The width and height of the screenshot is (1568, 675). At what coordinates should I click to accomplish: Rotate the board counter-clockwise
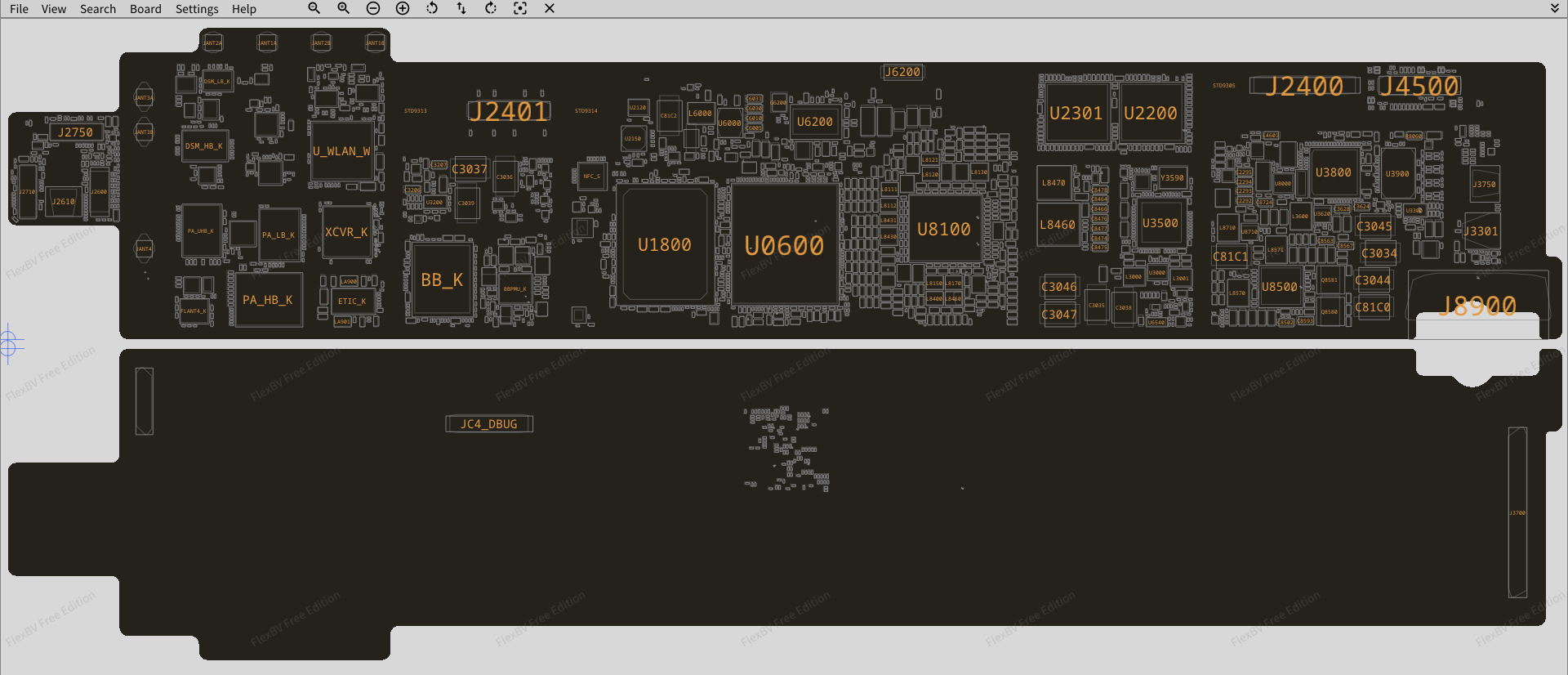click(x=432, y=8)
